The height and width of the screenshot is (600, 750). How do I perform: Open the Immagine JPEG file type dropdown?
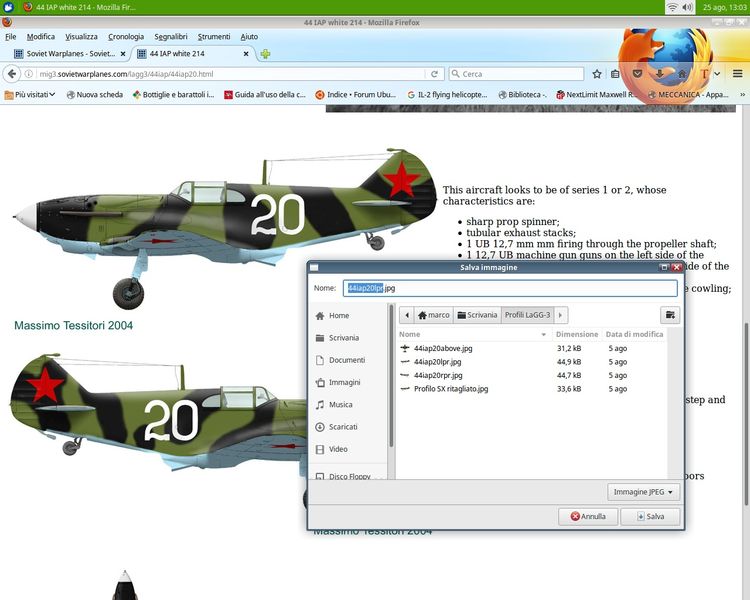(x=643, y=492)
